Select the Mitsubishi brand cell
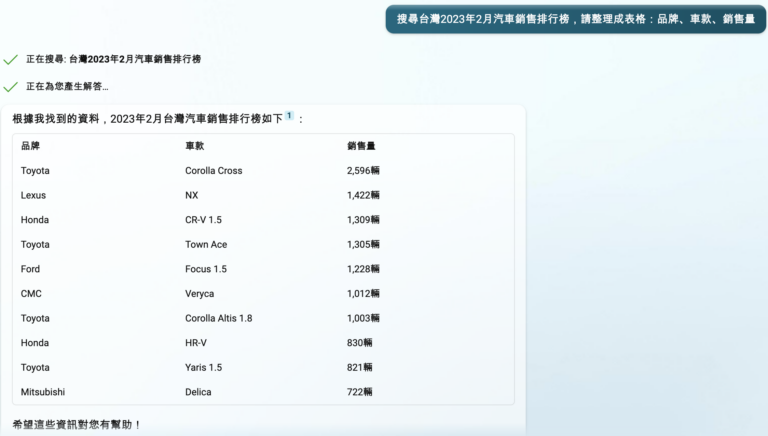 click(x=42, y=392)
